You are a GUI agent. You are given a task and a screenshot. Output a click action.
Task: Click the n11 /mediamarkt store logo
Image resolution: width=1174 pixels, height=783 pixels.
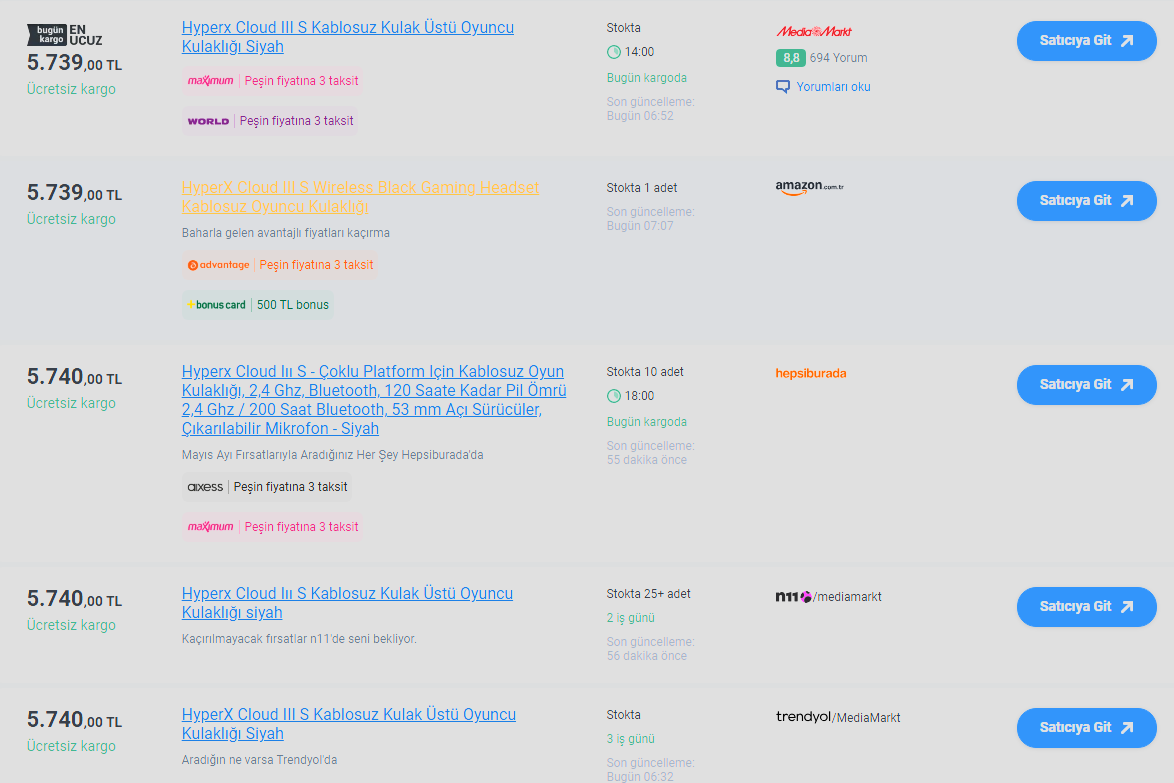pos(828,597)
